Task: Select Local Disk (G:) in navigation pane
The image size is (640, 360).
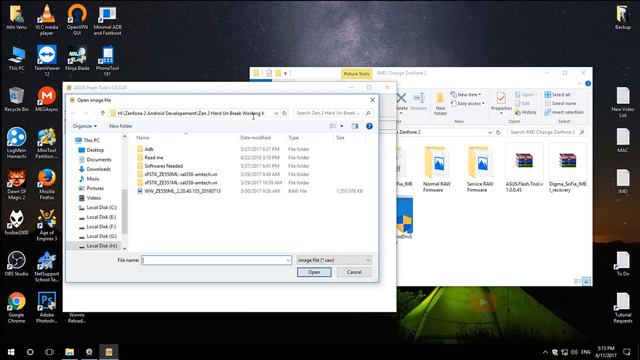Action: click(97, 236)
